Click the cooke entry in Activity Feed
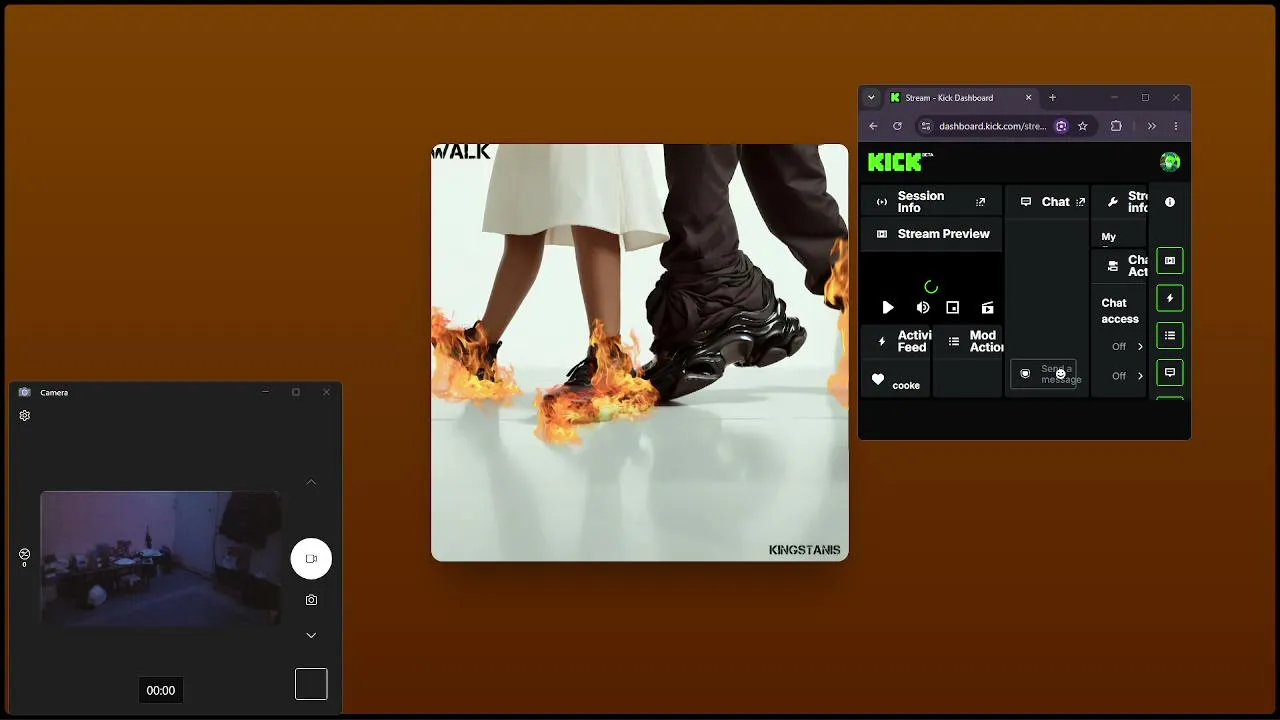The height and width of the screenshot is (720, 1280). click(906, 386)
